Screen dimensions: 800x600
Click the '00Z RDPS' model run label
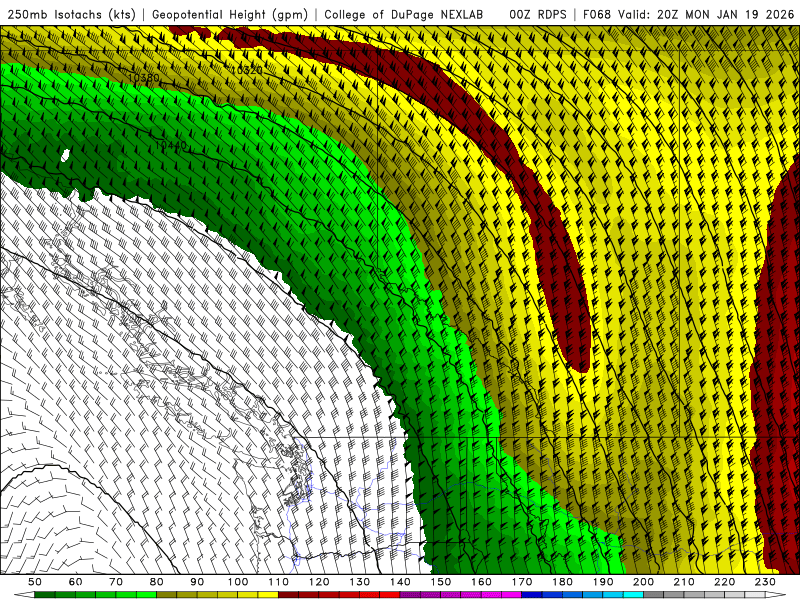(537, 14)
